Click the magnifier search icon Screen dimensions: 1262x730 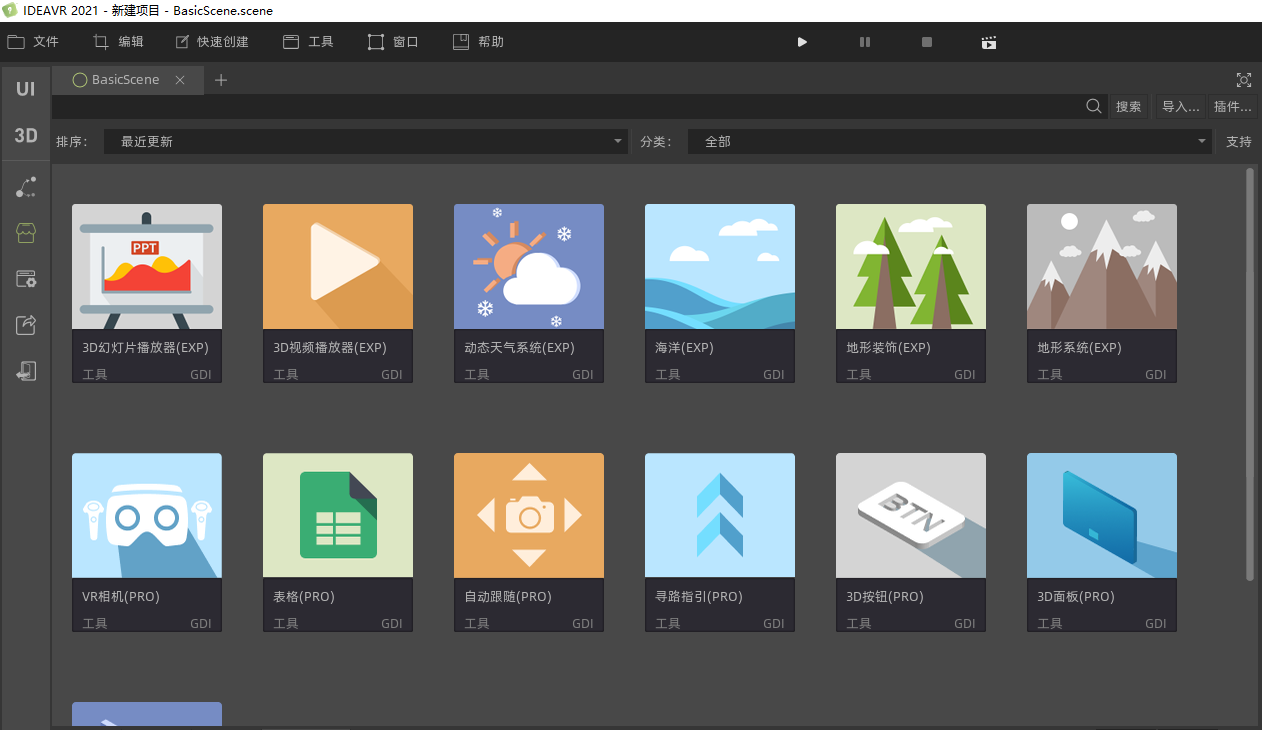1094,106
